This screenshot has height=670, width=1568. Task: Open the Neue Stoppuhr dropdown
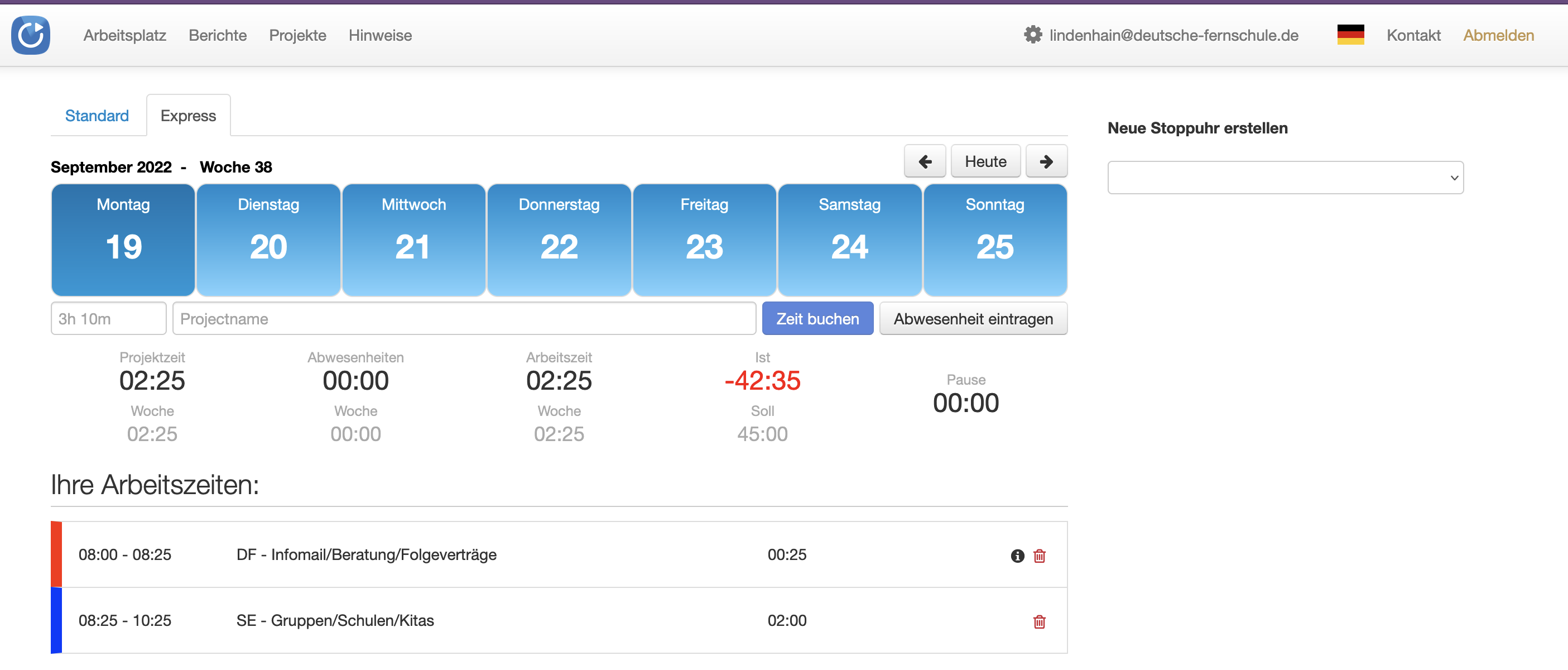click(1285, 178)
